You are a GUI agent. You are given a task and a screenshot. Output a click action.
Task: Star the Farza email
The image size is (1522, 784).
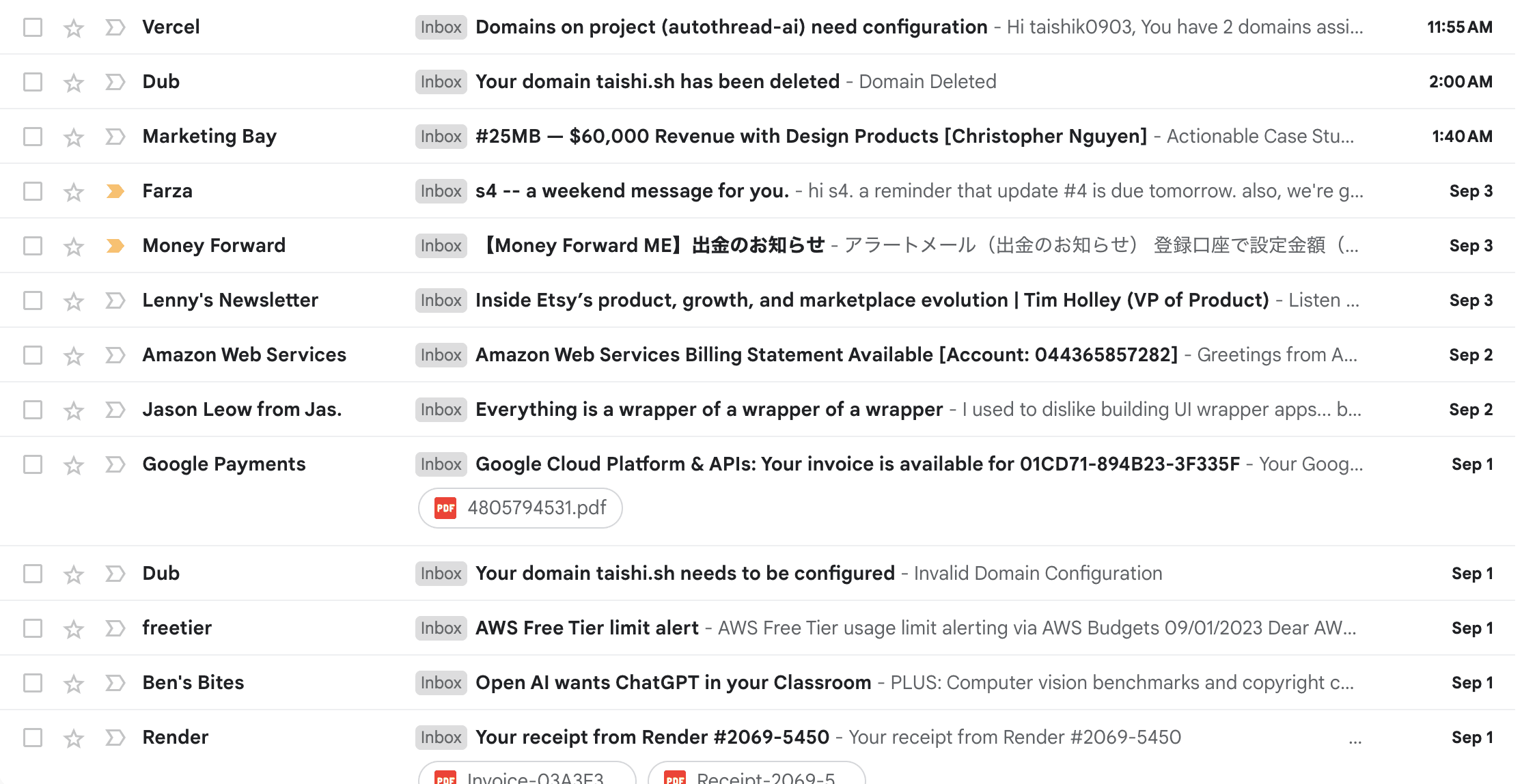[74, 192]
